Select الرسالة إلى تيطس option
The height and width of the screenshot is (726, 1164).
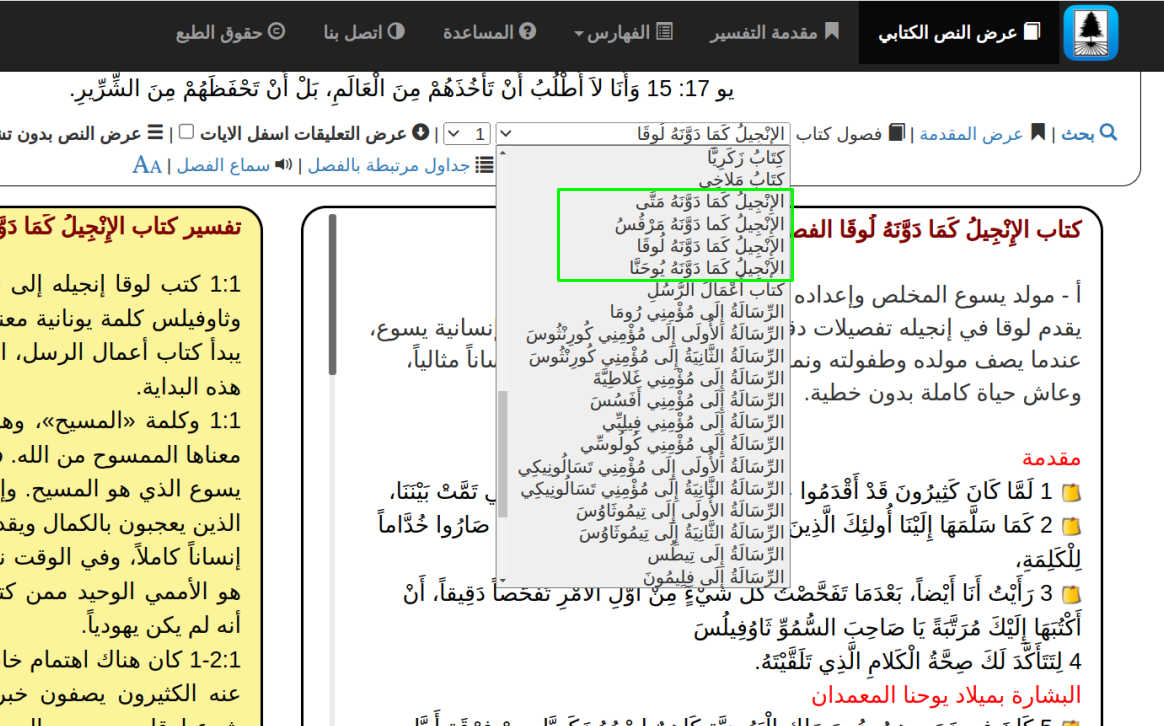[x=716, y=555]
